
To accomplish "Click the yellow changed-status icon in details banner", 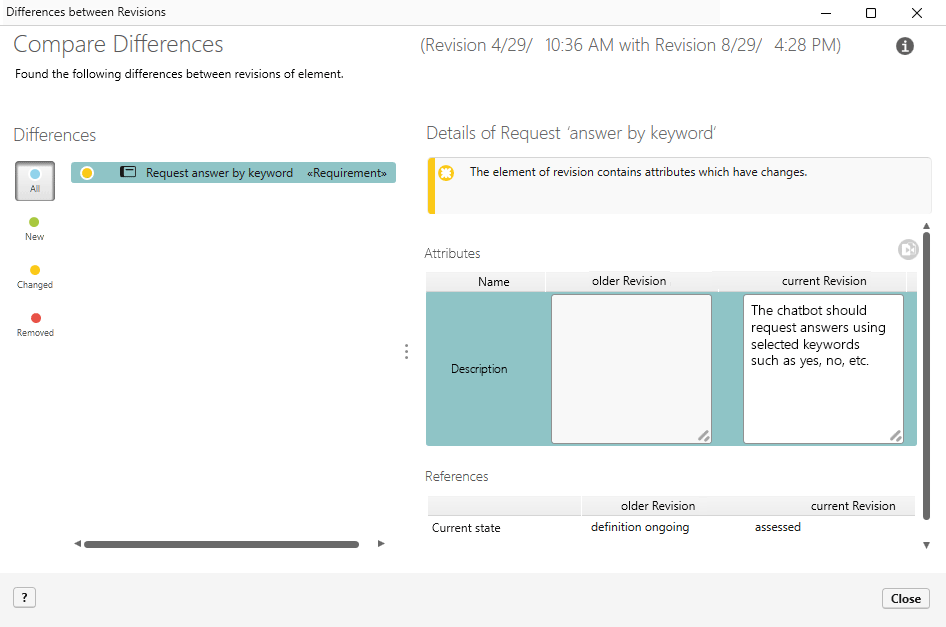I will pos(446,173).
